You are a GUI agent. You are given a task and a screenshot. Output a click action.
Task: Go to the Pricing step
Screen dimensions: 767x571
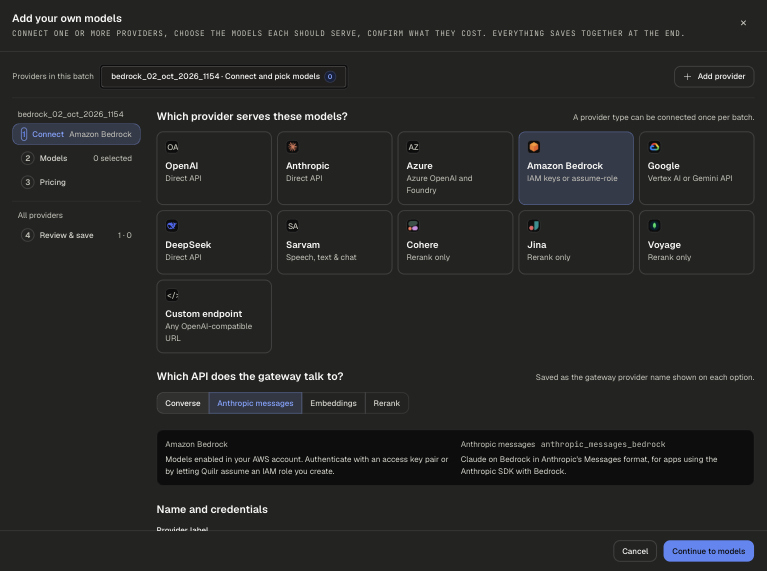(76, 182)
